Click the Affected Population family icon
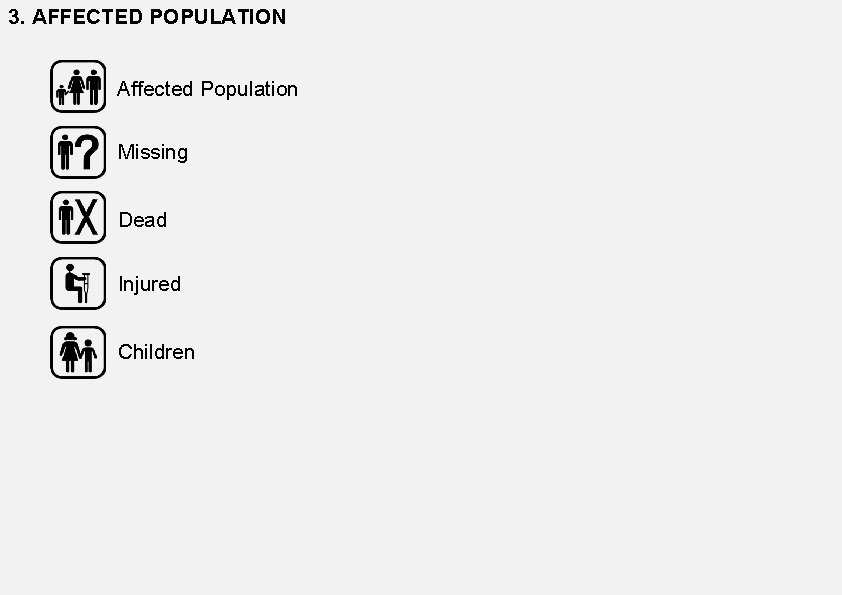The image size is (842, 595). click(78, 87)
